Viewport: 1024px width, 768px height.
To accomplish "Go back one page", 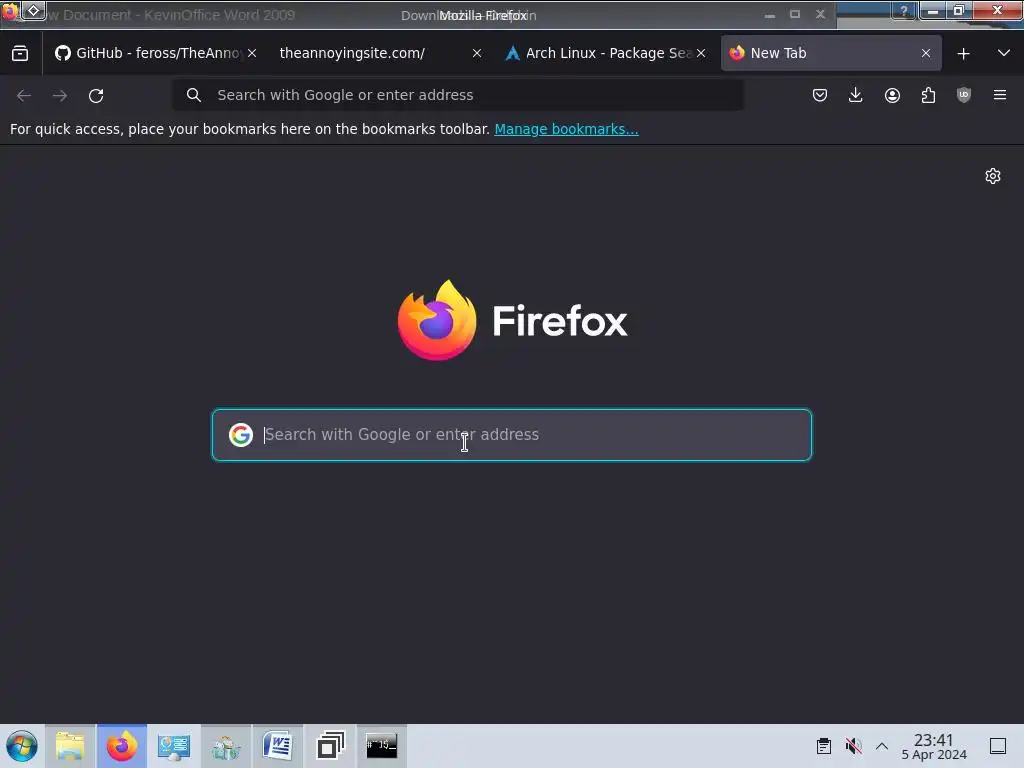I will (x=24, y=95).
